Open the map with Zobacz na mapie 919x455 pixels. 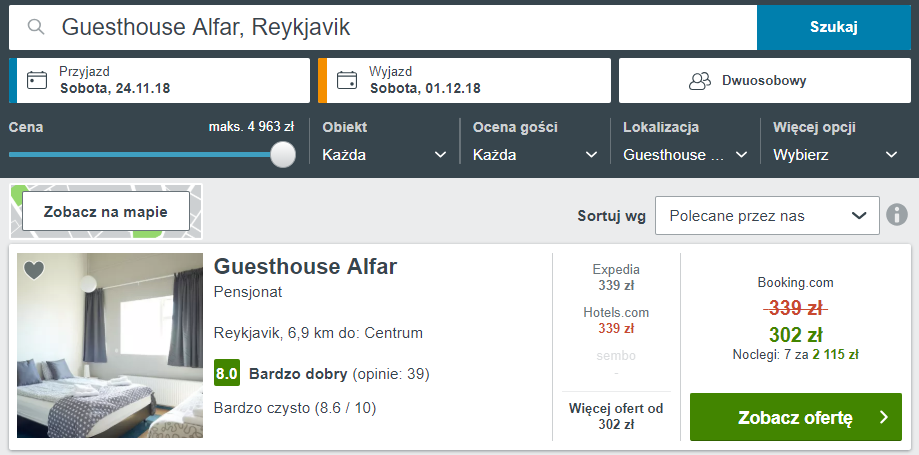coord(105,212)
